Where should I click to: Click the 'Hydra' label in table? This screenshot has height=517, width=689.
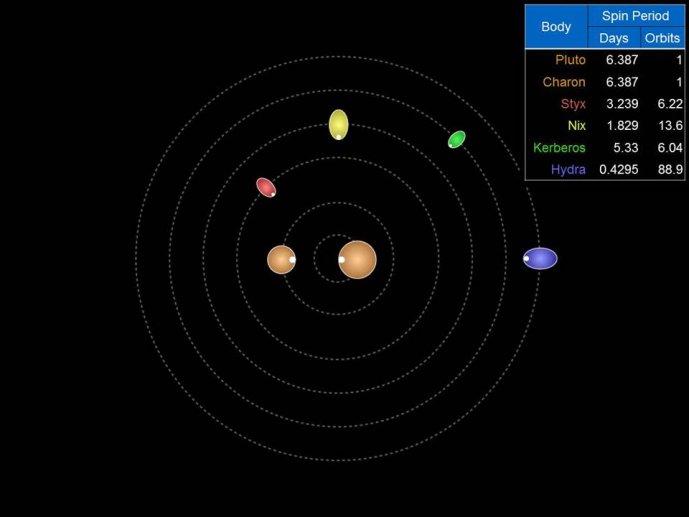pos(568,170)
